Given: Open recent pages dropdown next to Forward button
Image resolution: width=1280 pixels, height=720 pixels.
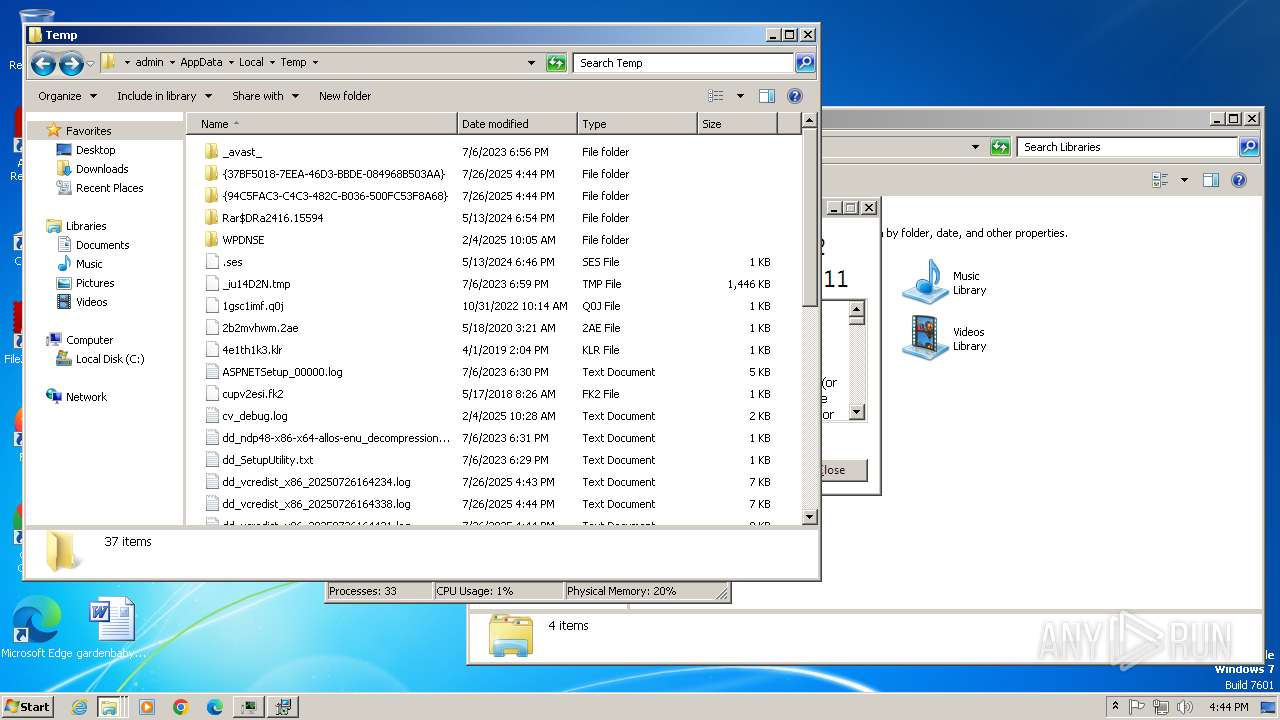Looking at the screenshot, I should pos(90,65).
